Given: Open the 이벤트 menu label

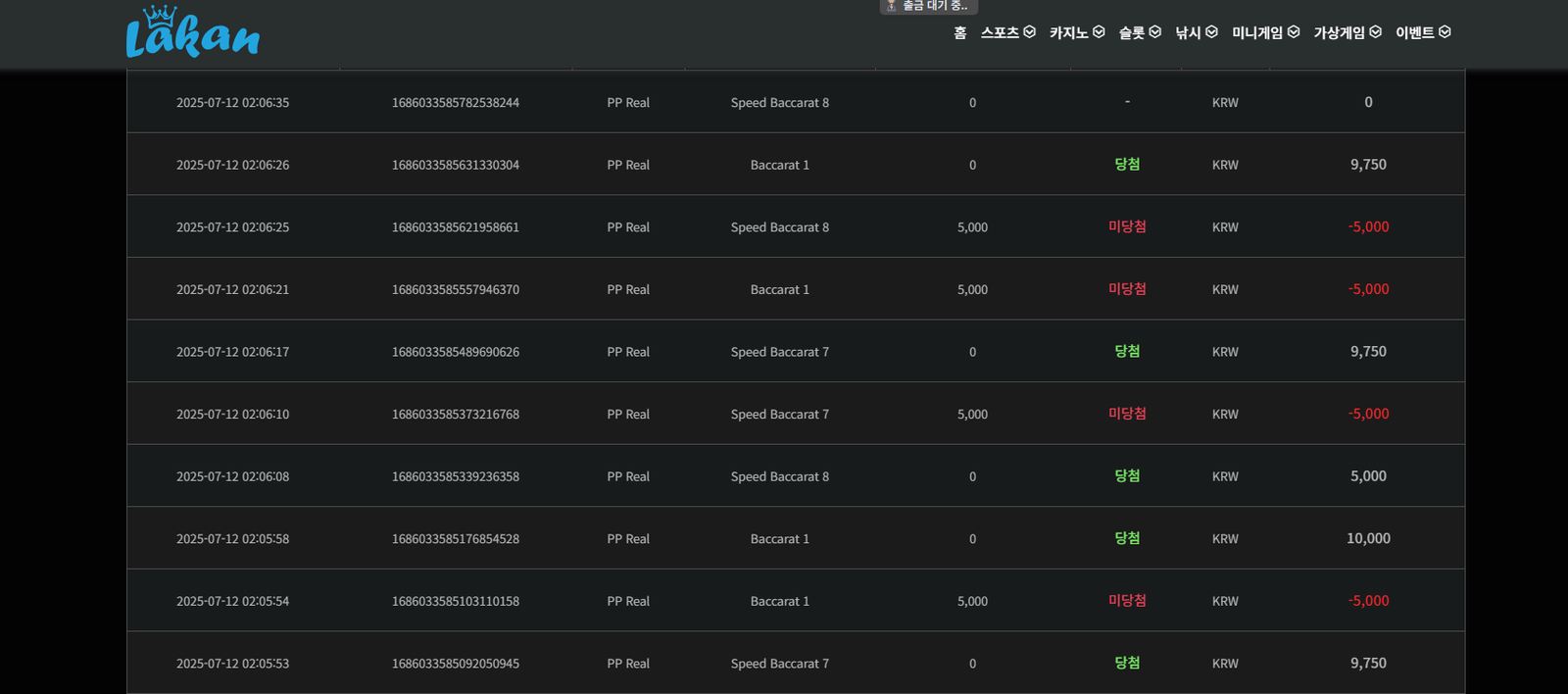Looking at the screenshot, I should tap(1414, 33).
